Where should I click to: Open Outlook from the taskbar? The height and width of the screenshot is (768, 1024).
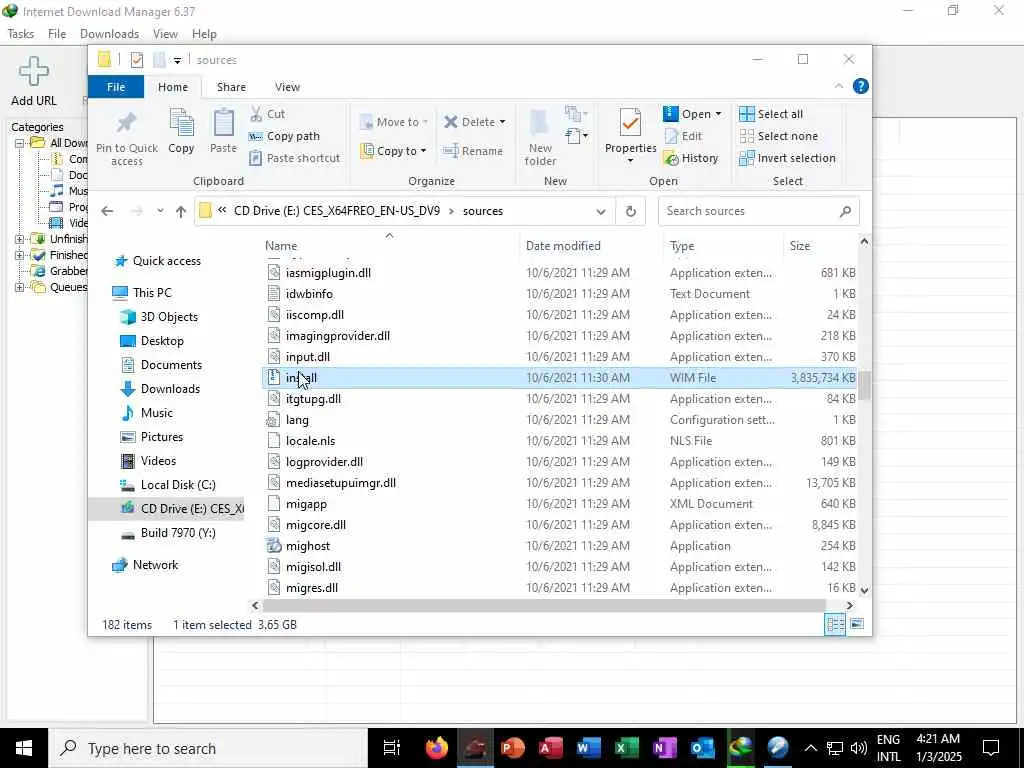[703, 748]
